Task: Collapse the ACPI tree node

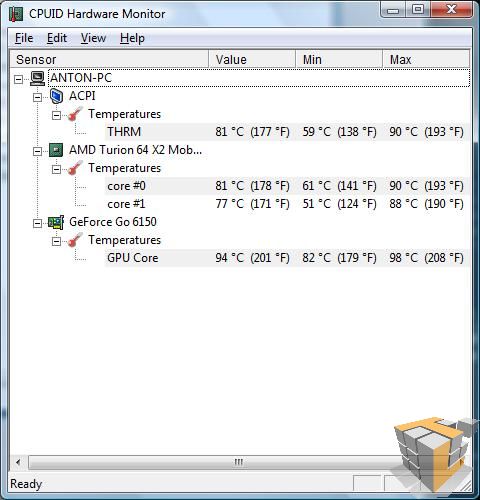Action: [x=37, y=97]
